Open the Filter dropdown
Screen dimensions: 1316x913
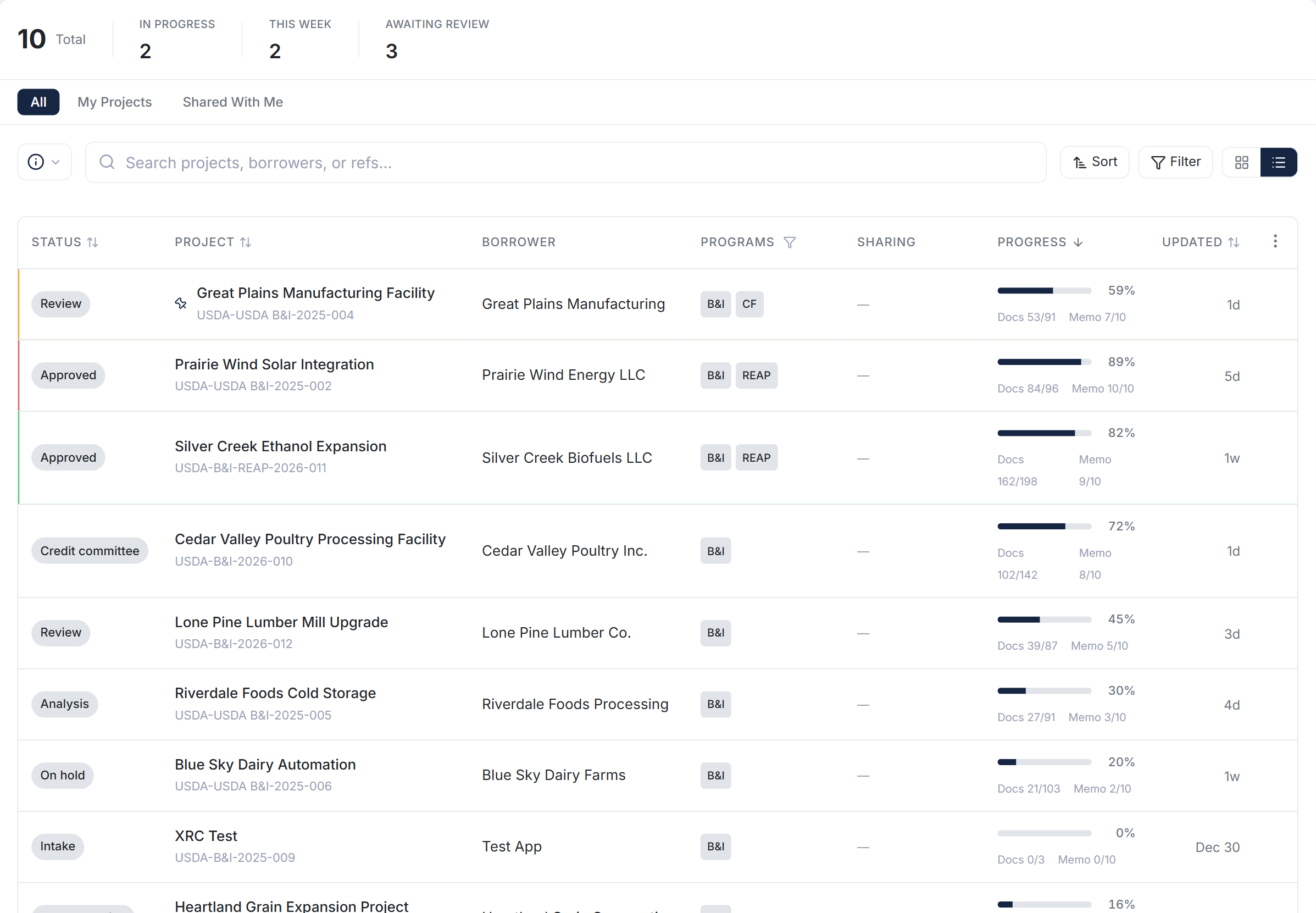pos(1175,162)
